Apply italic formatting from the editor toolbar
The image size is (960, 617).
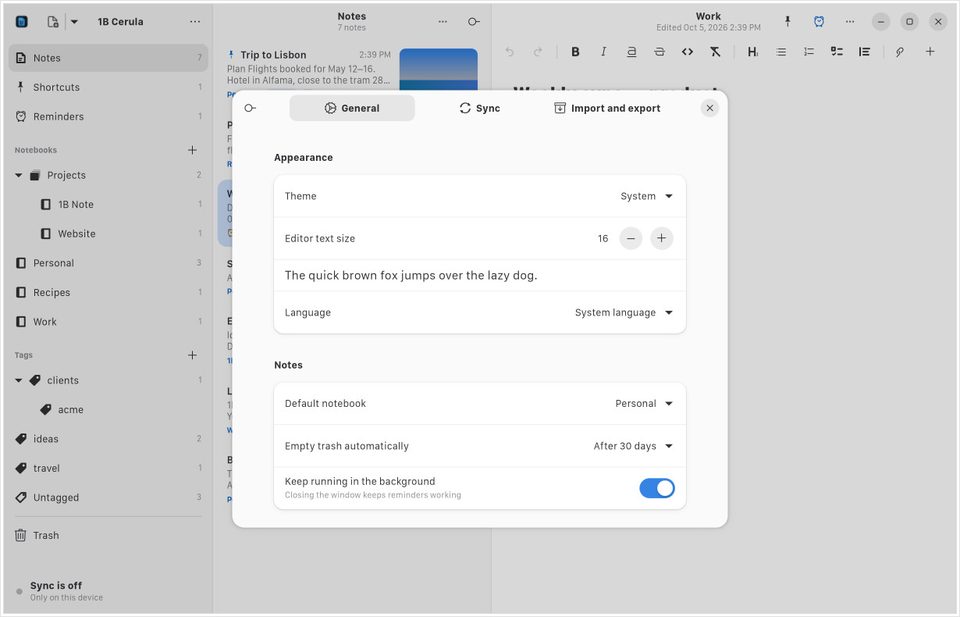coord(603,52)
